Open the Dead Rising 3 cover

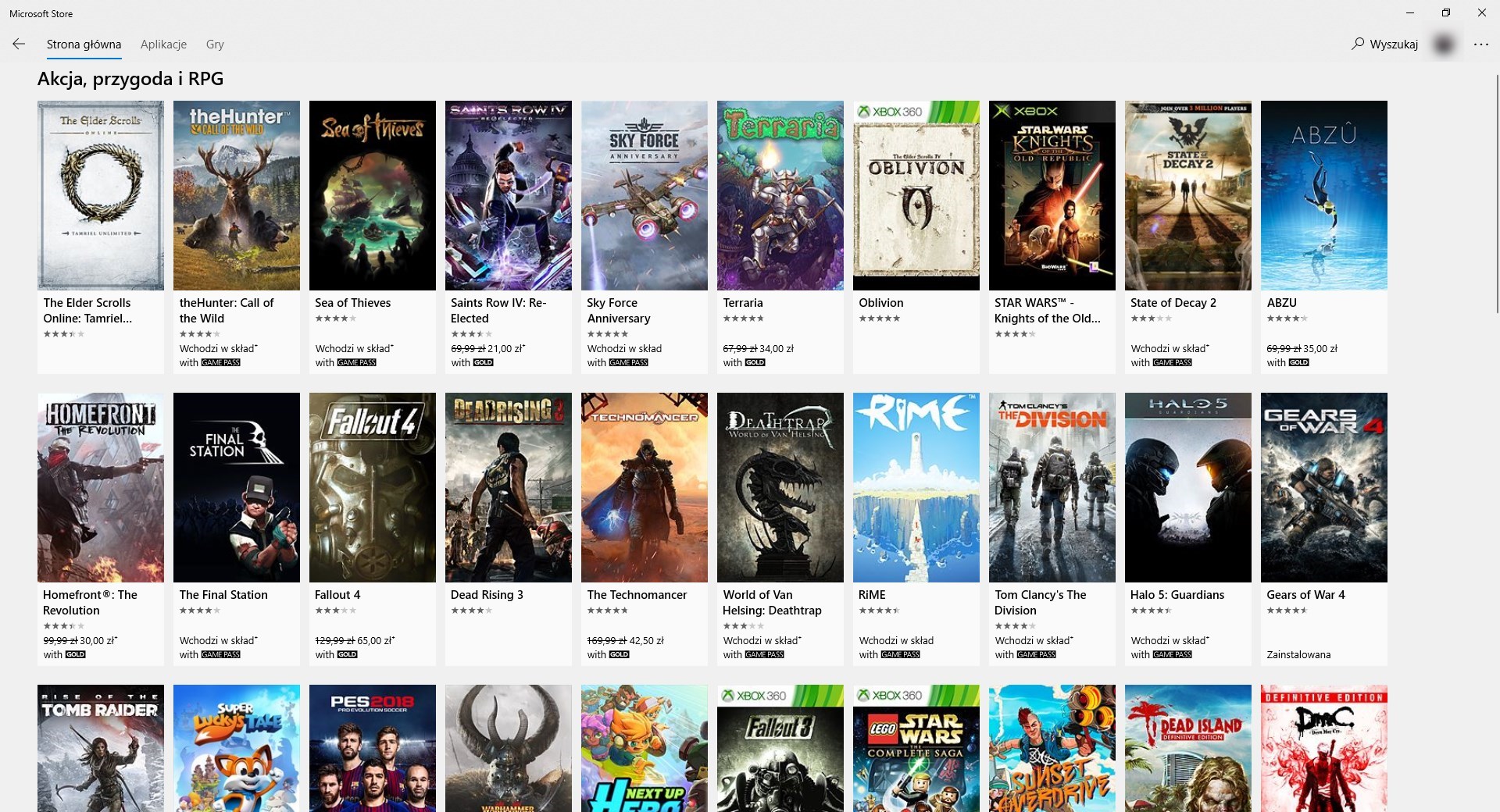[x=509, y=487]
